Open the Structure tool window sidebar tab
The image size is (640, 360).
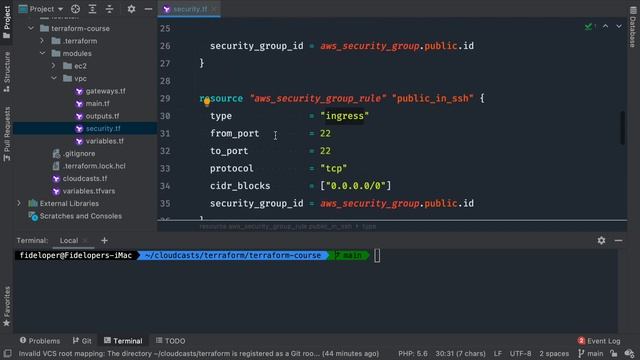[x=7, y=72]
